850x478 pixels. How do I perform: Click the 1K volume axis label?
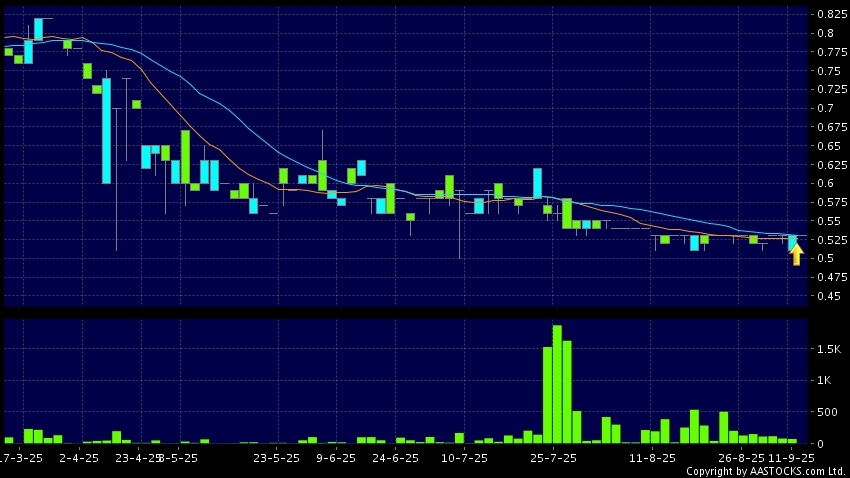(825, 380)
